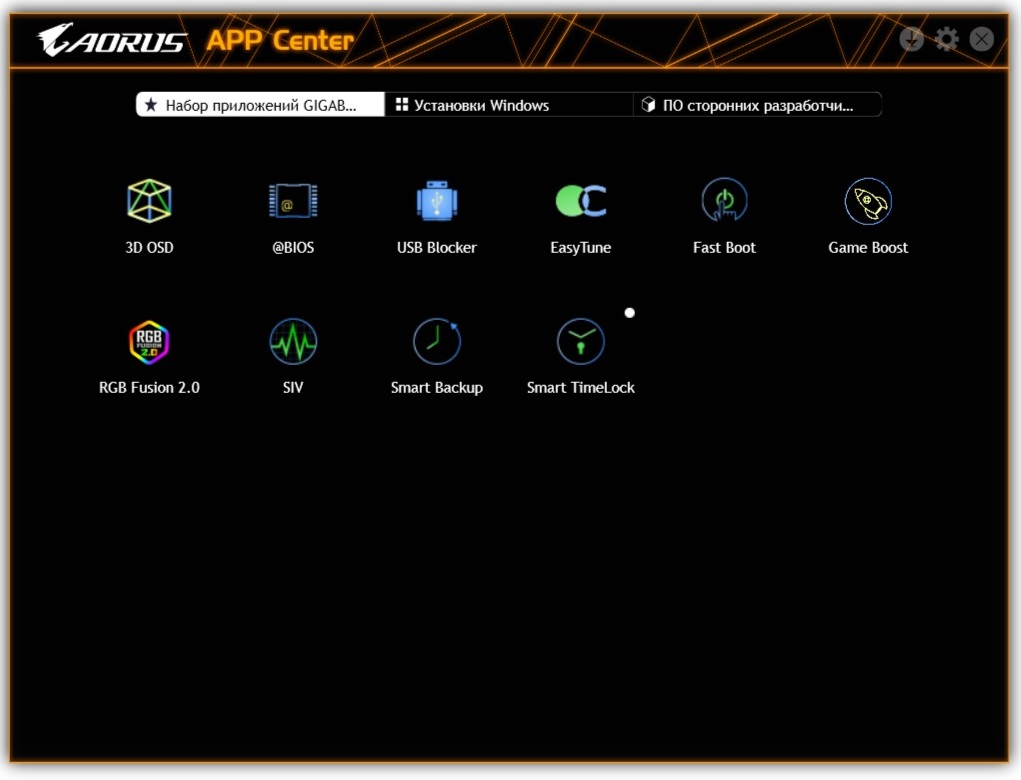Launch the Smart TimeLock icon
The image size is (1021, 780).
581,341
